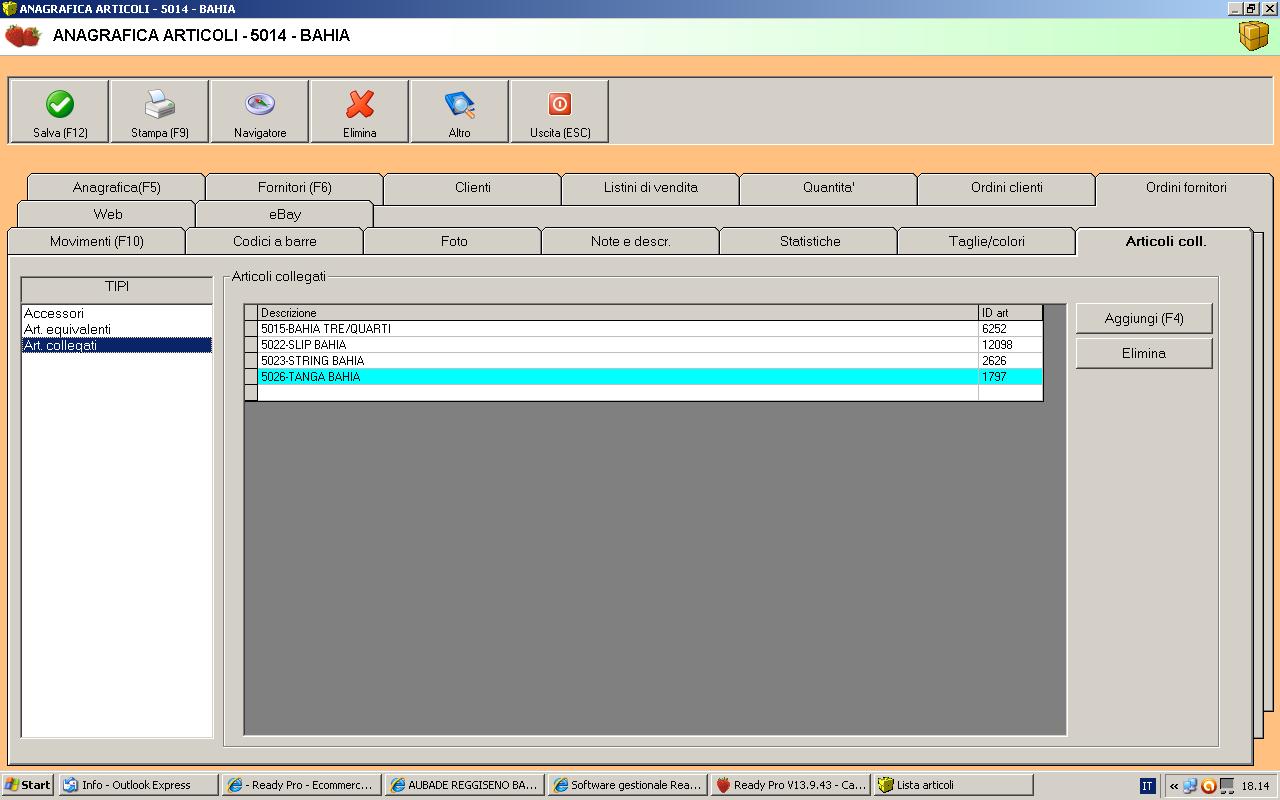Open the Movimenti (F10) tab
The width and height of the screenshot is (1280, 800).
97,241
